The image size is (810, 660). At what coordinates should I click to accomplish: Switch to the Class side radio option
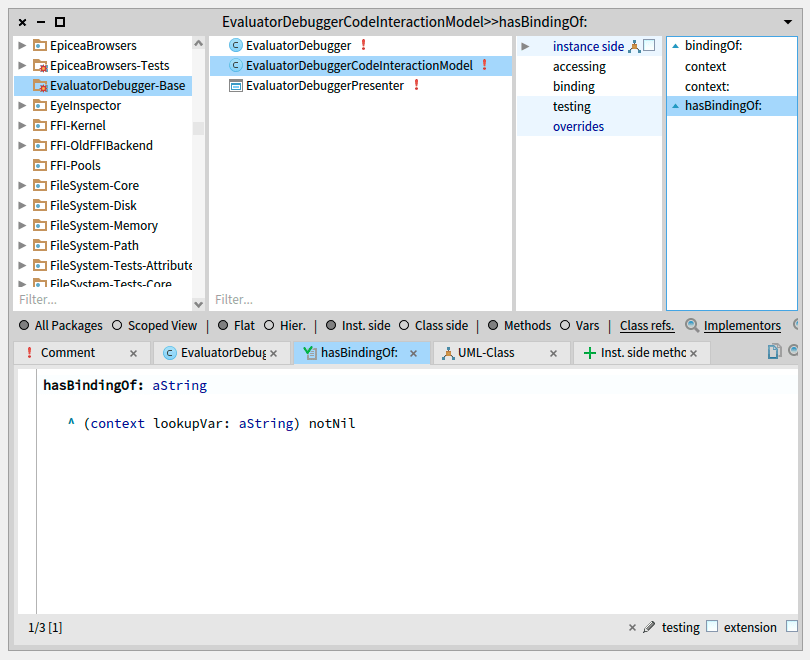point(405,325)
